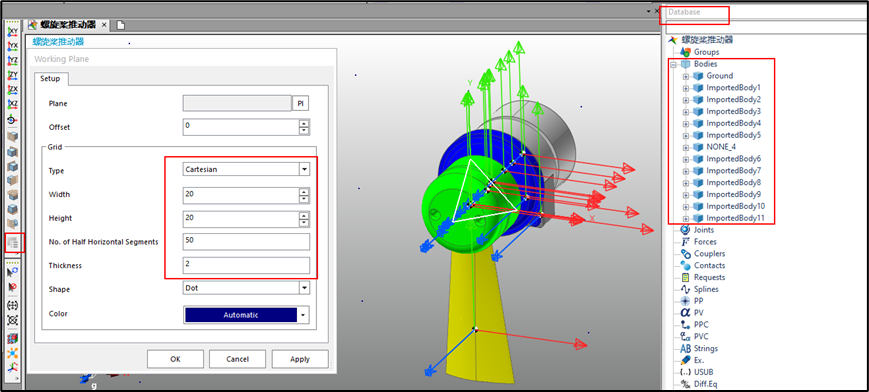Screen dimensions: 869x392
Task: Select the Contacts node icon
Action: (x=684, y=265)
